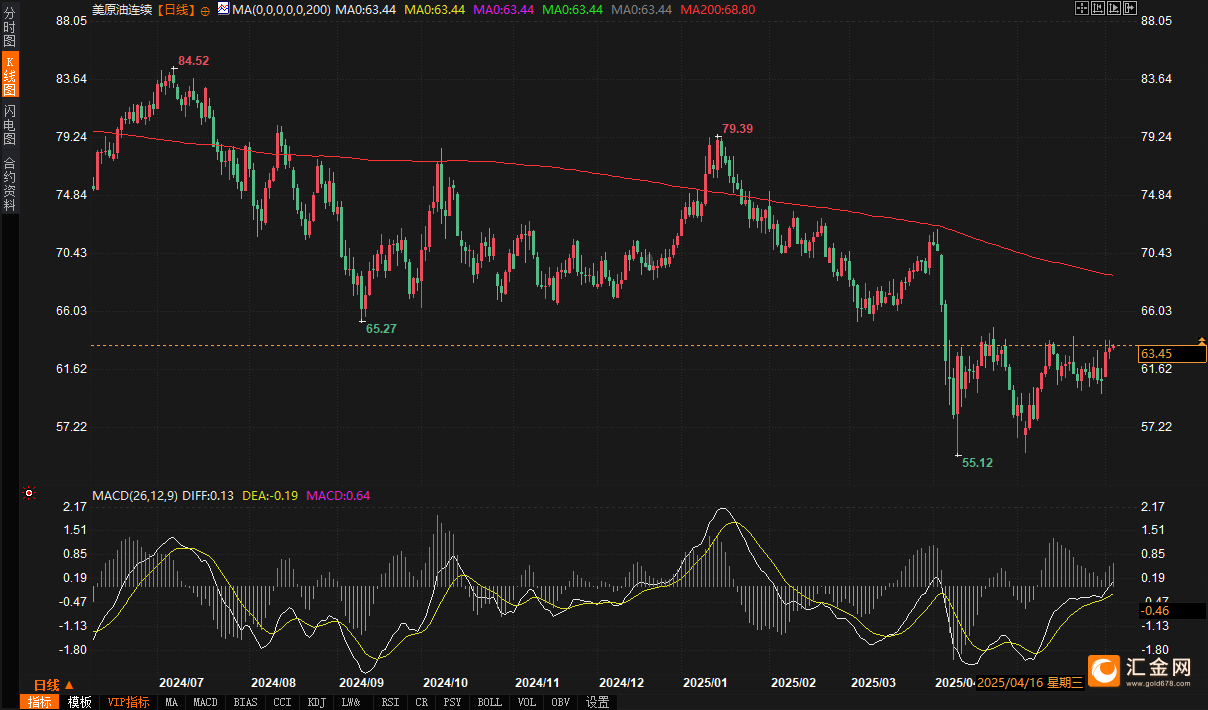1208x710 pixels.
Task: Open the VIP指标 tab
Action: [128, 702]
